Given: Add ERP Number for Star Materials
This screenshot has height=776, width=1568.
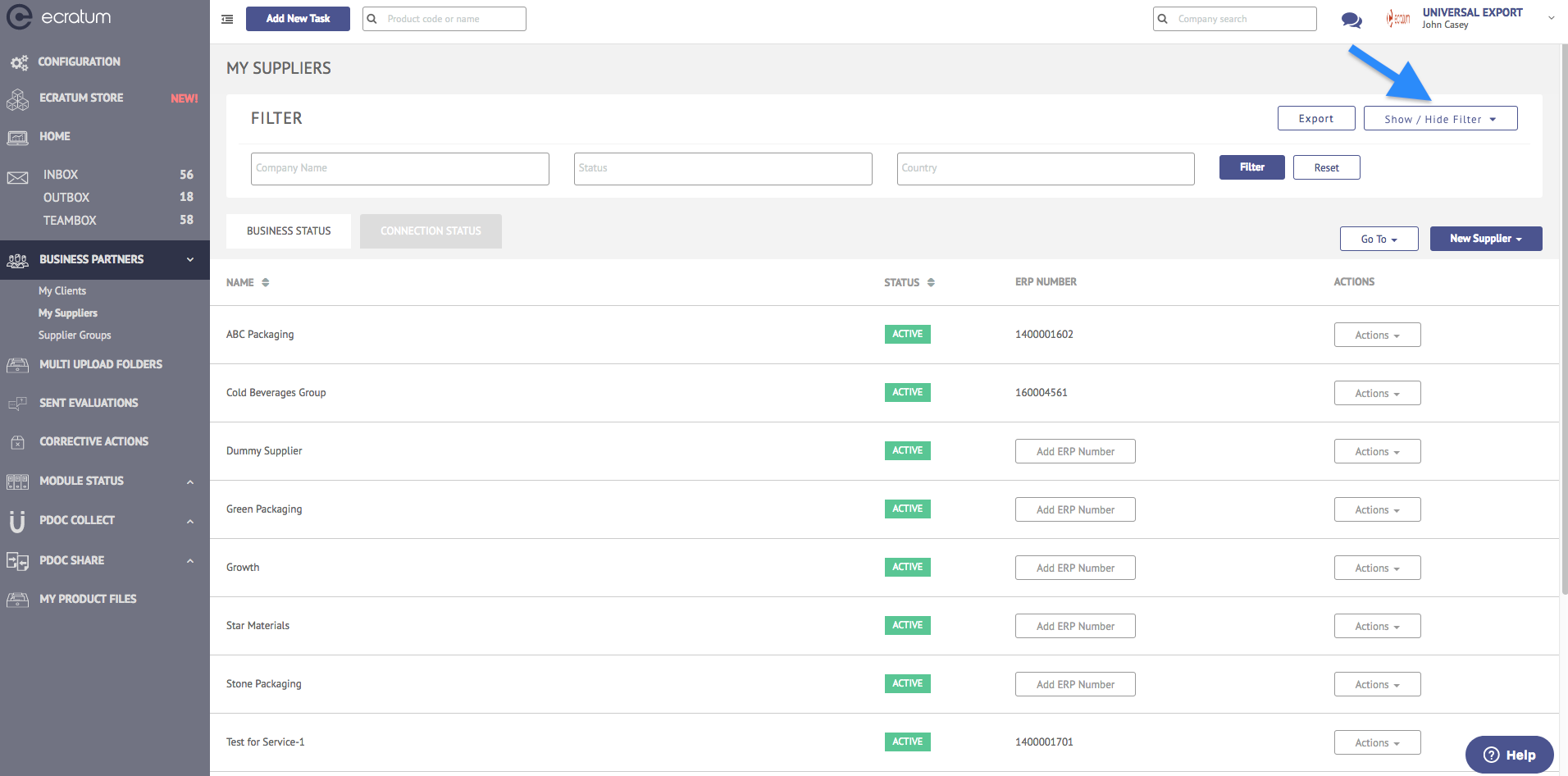Looking at the screenshot, I should pyautogui.click(x=1075, y=626).
